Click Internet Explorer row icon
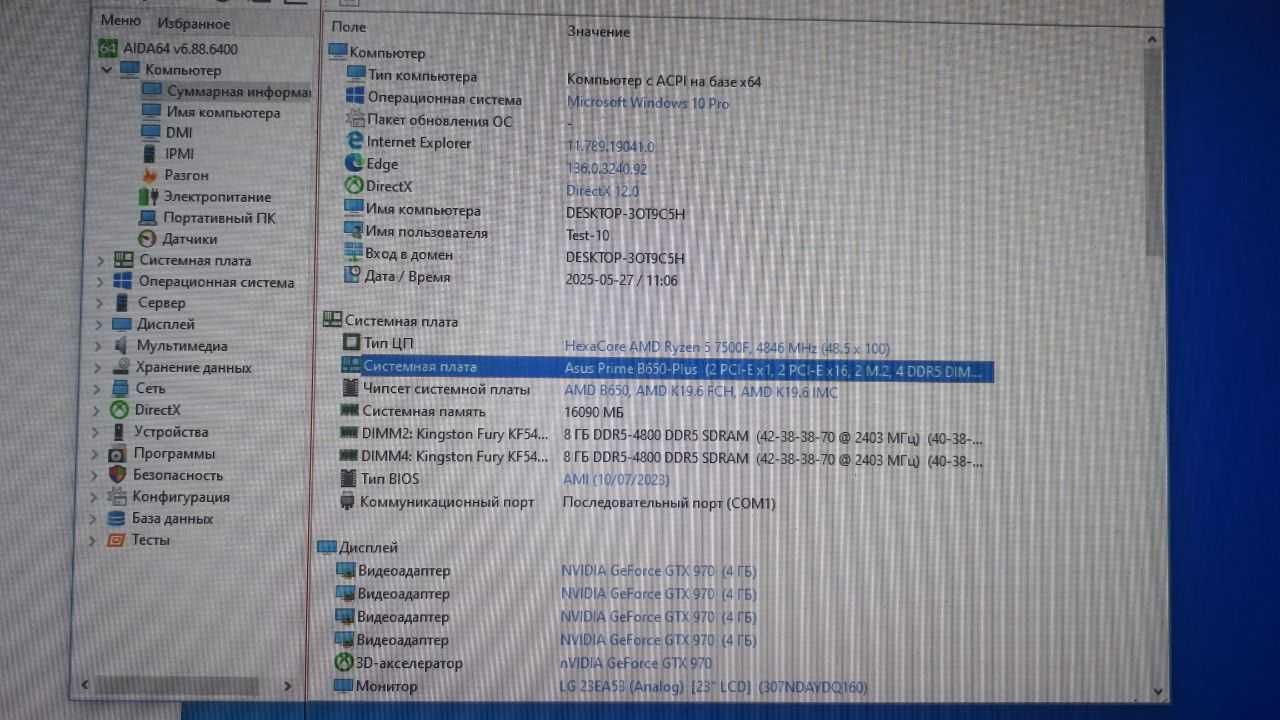The height and width of the screenshot is (720, 1280). tap(354, 142)
